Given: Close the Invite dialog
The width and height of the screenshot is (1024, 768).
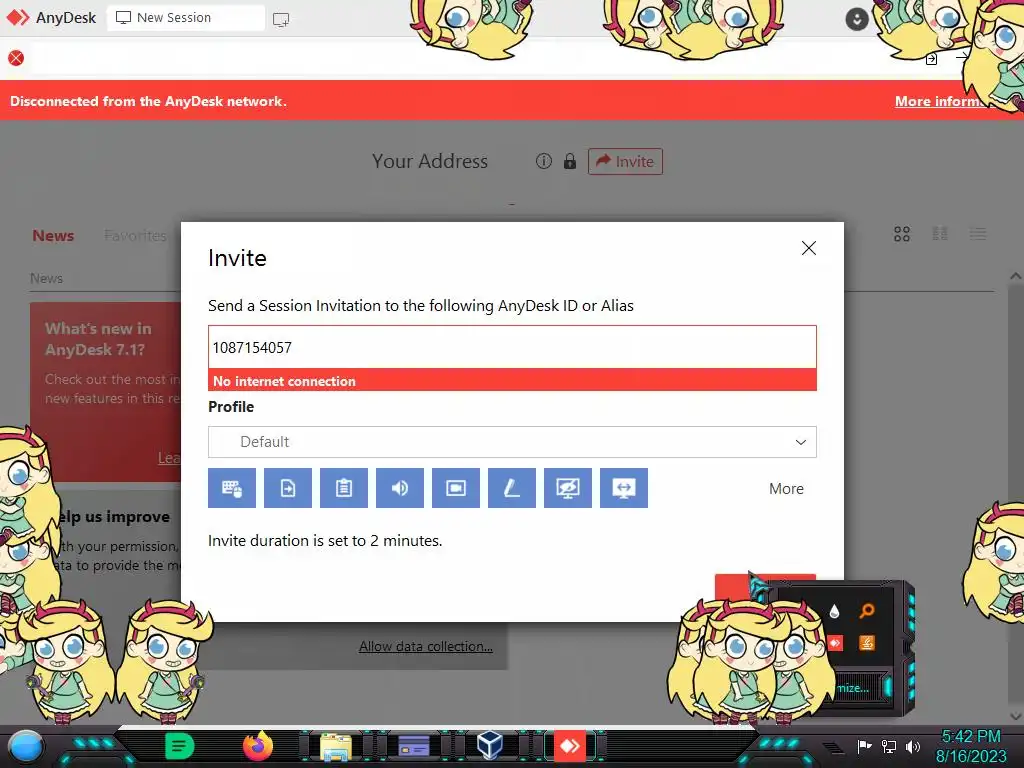Looking at the screenshot, I should click(808, 248).
